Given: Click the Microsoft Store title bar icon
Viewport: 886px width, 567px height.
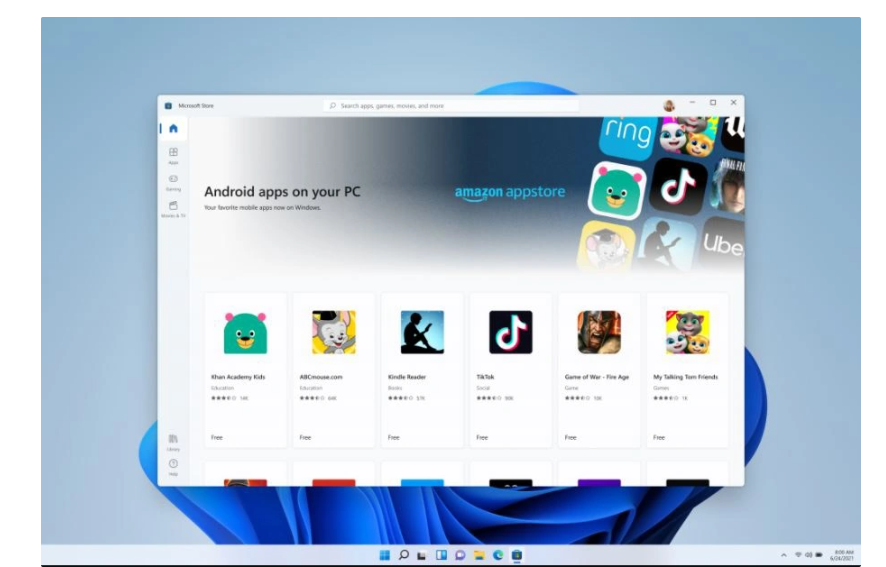Looking at the screenshot, I should [168, 106].
